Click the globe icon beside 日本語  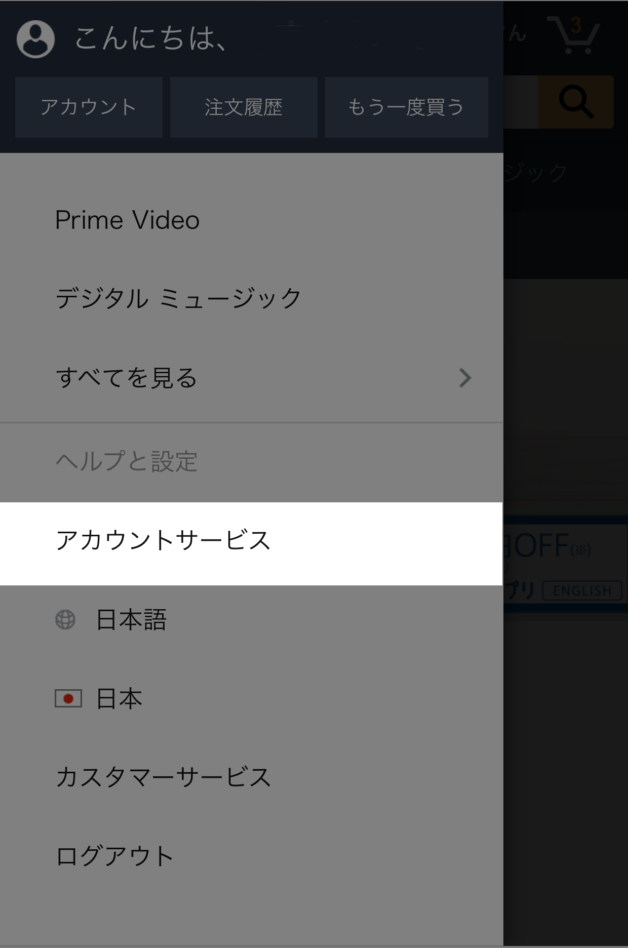click(x=65, y=619)
